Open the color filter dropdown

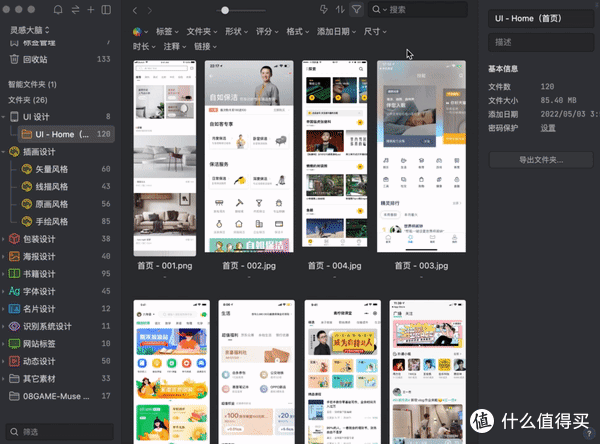coord(139,31)
